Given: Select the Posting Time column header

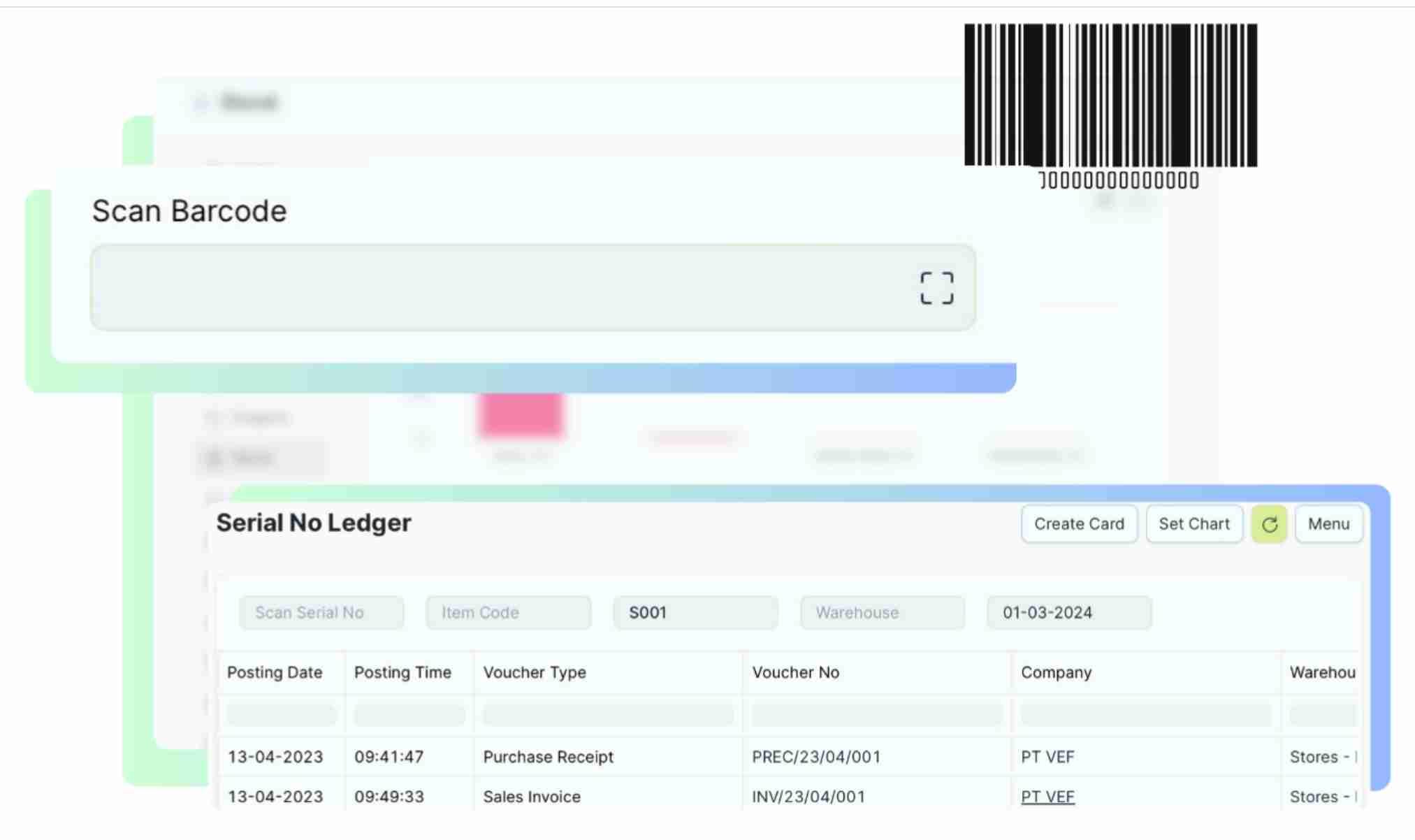Looking at the screenshot, I should (402, 672).
